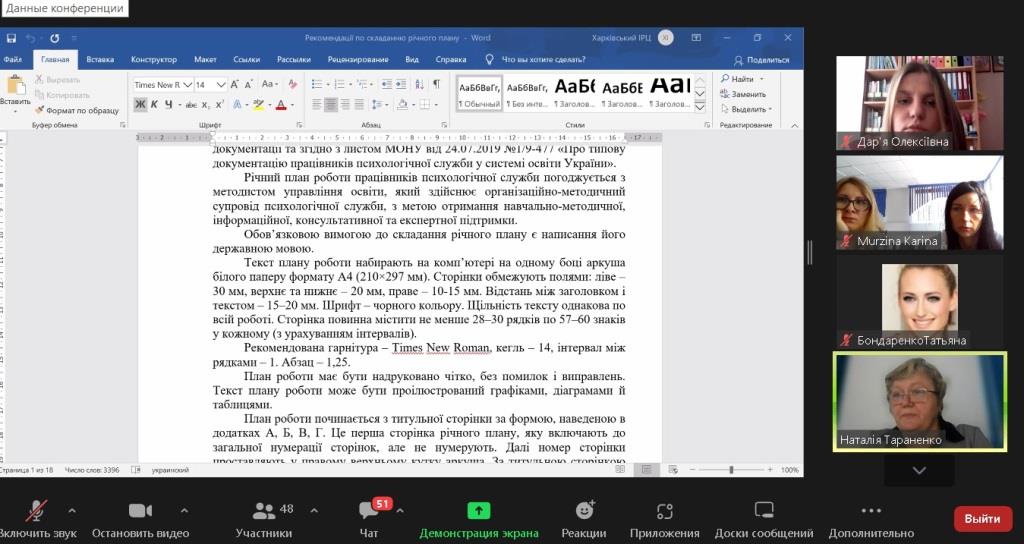Open the Файл menu tab
Image resolution: width=1024 pixels, height=544 pixels.
(12, 59)
